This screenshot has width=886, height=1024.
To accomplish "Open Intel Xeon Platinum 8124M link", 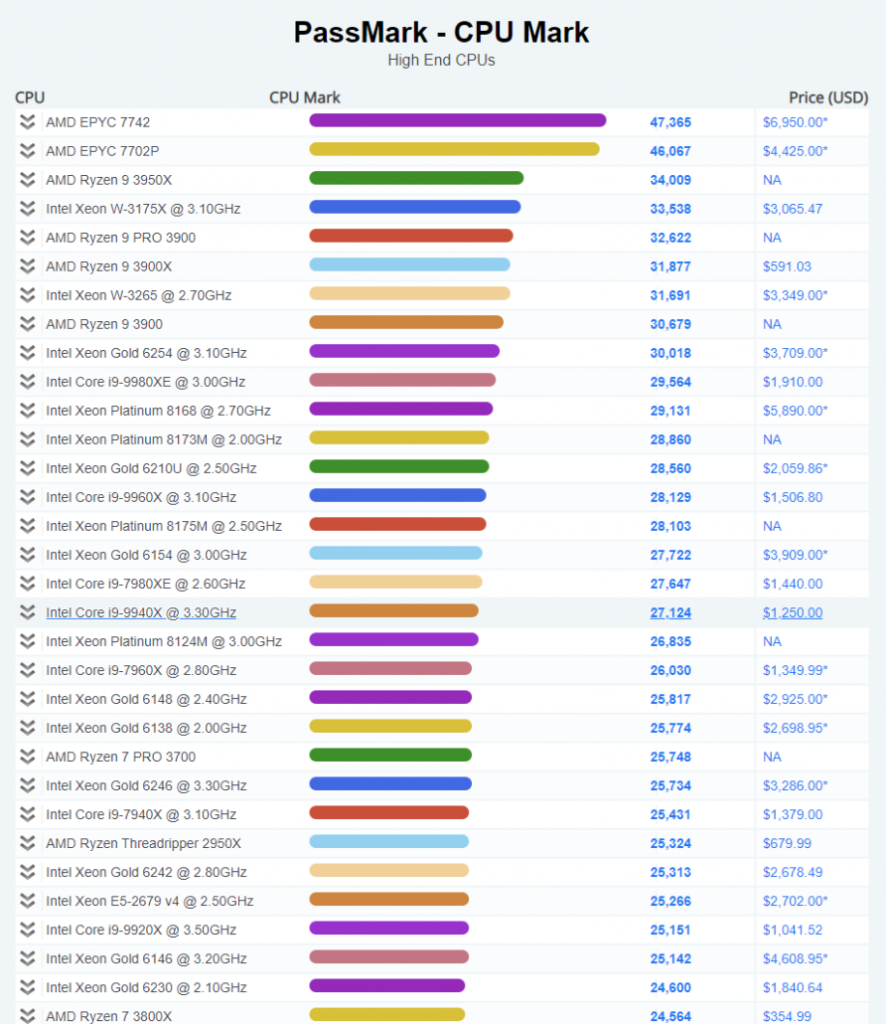I will 164,641.
